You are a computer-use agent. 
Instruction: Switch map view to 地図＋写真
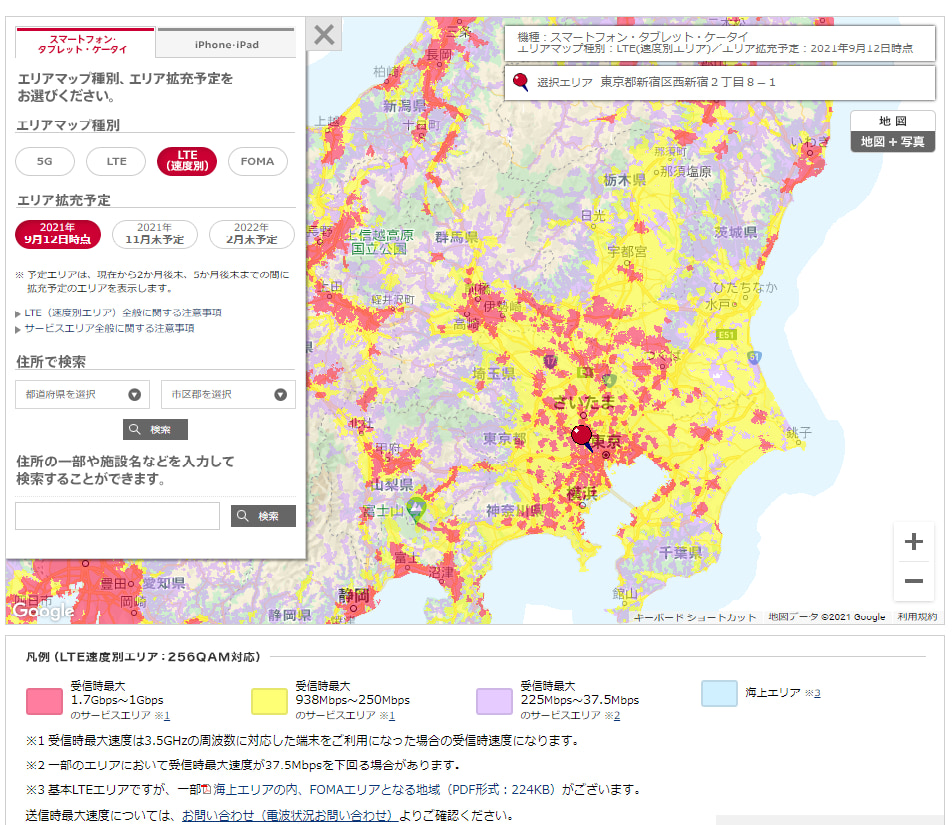[x=892, y=142]
